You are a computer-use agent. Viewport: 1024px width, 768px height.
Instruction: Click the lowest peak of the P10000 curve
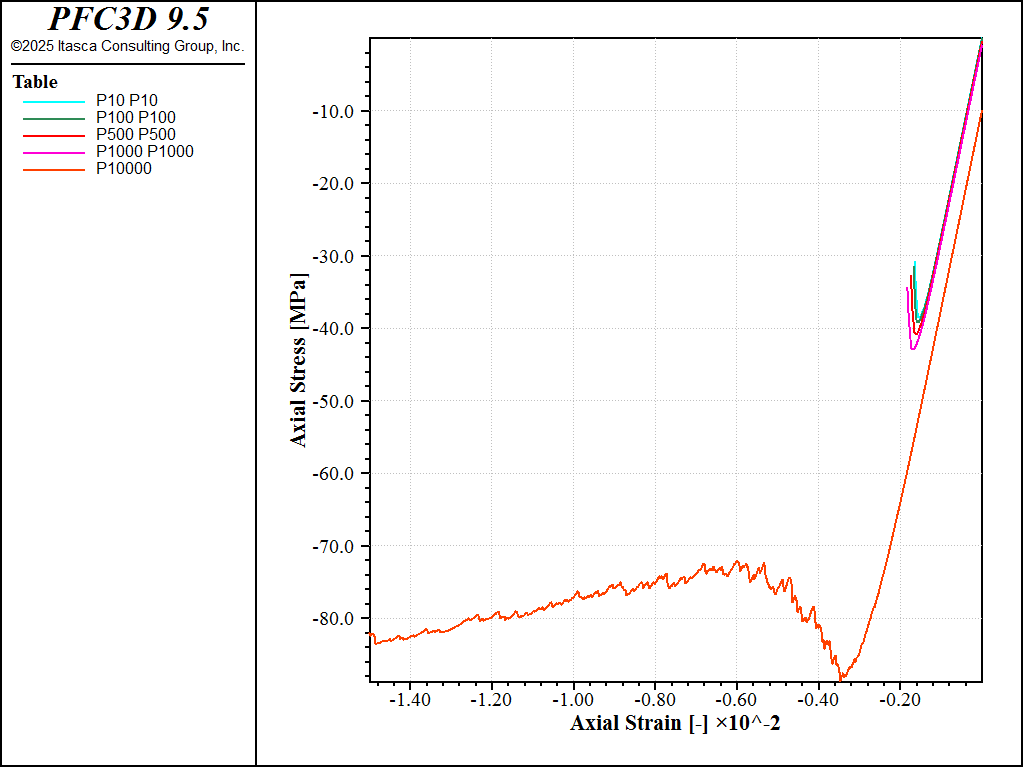pos(840,680)
